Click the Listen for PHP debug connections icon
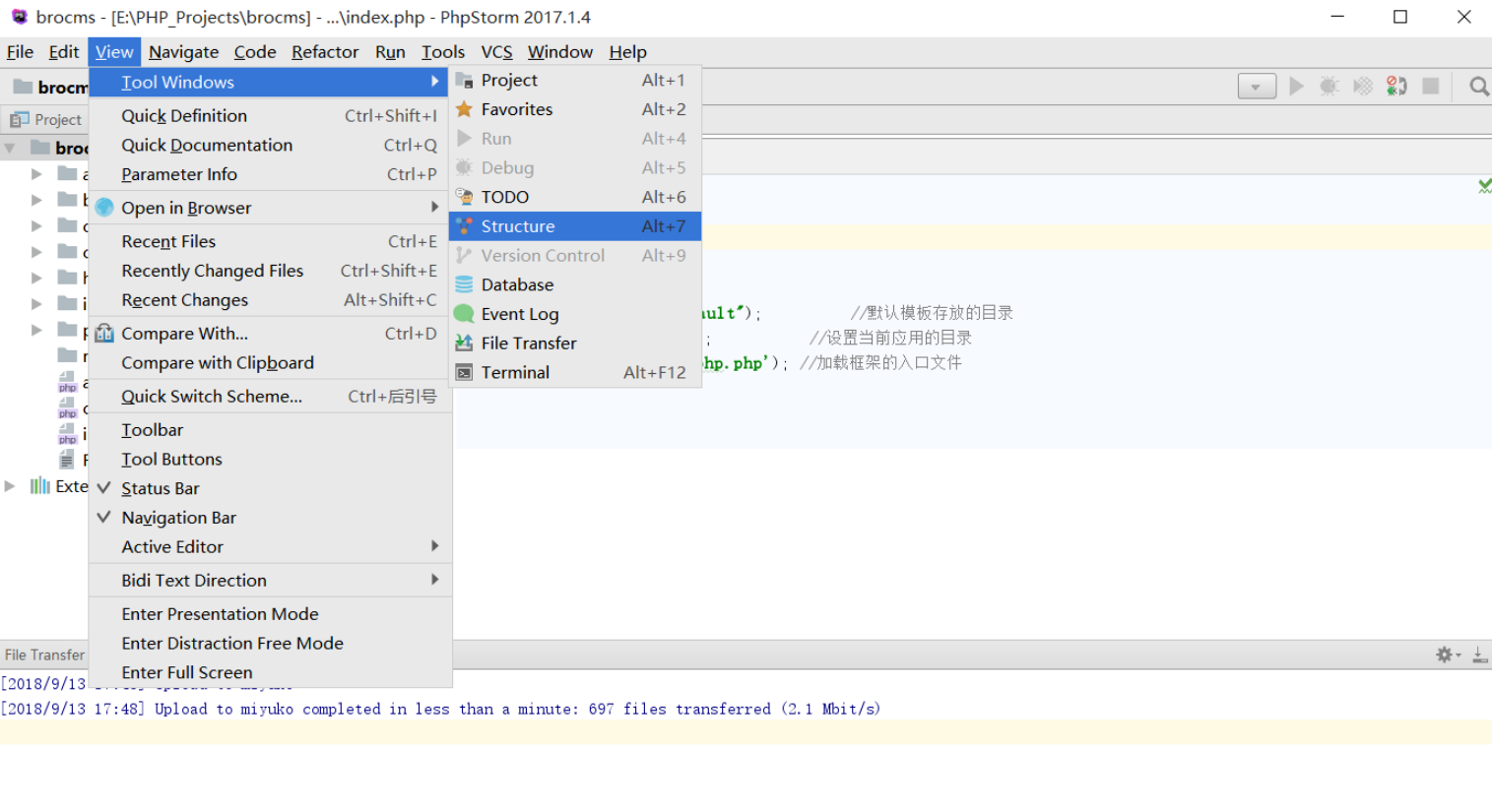1492x812 pixels. pos(1396,87)
